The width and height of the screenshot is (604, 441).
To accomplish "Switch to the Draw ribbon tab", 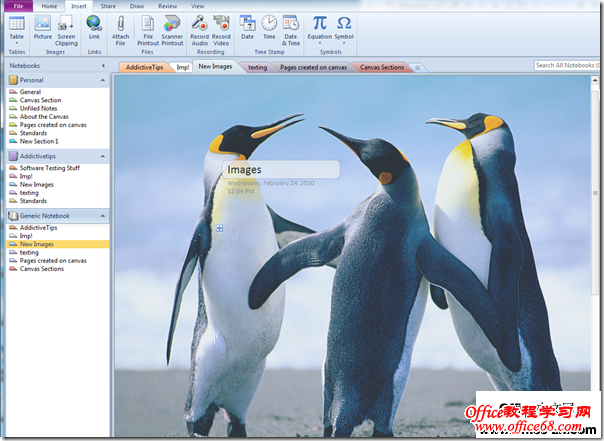I will point(136,6).
